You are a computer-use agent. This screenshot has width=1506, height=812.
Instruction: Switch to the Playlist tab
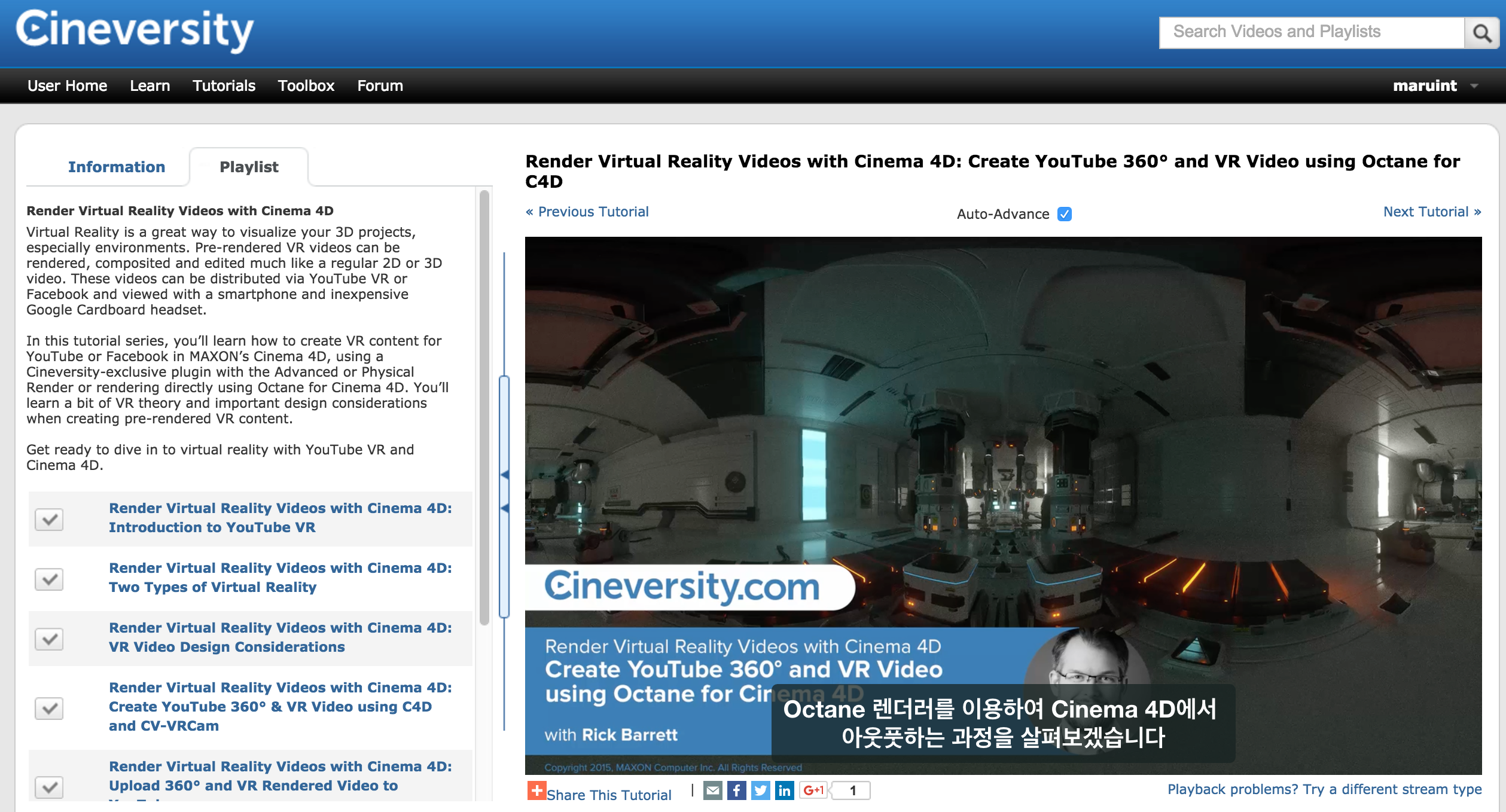click(249, 167)
